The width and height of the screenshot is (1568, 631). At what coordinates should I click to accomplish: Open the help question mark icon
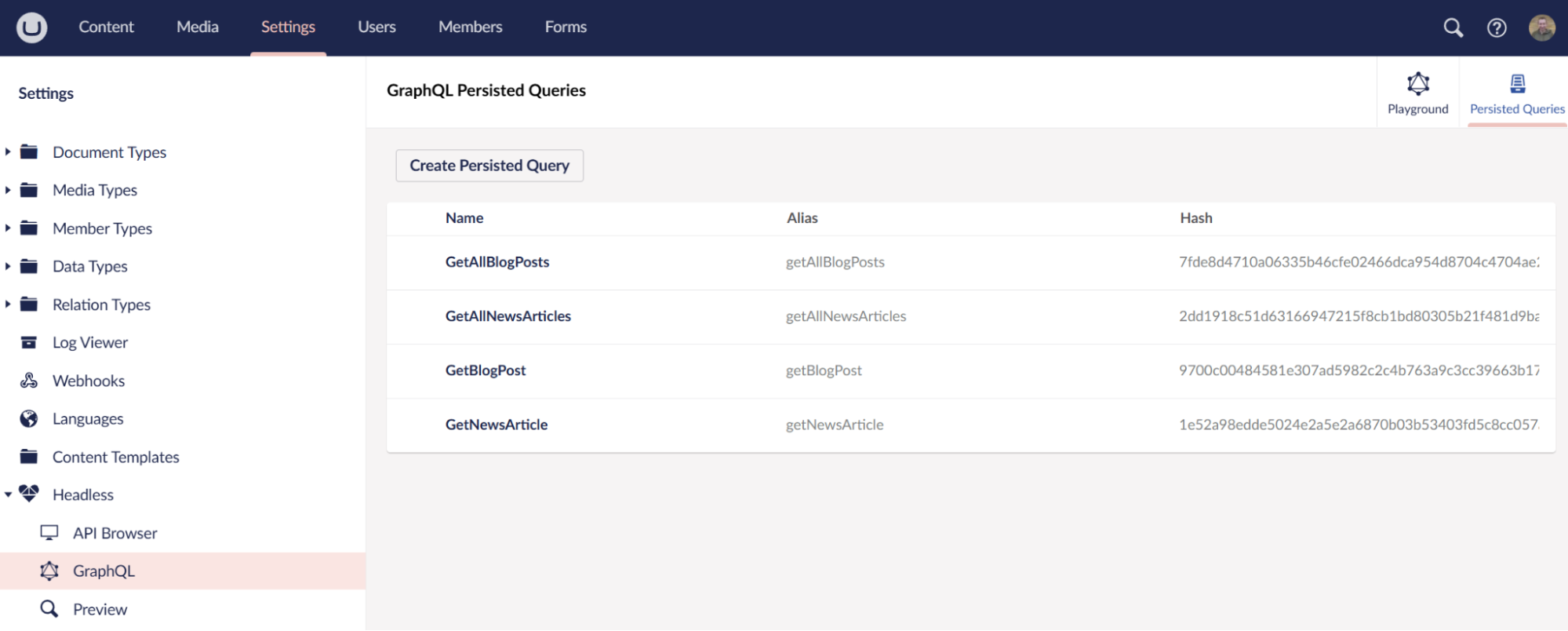coord(1497,27)
